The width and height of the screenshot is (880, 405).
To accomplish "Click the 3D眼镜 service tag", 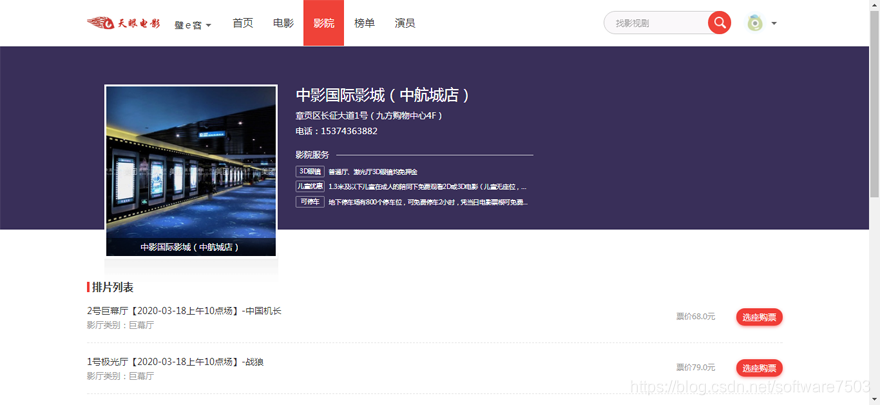I will [x=310, y=171].
